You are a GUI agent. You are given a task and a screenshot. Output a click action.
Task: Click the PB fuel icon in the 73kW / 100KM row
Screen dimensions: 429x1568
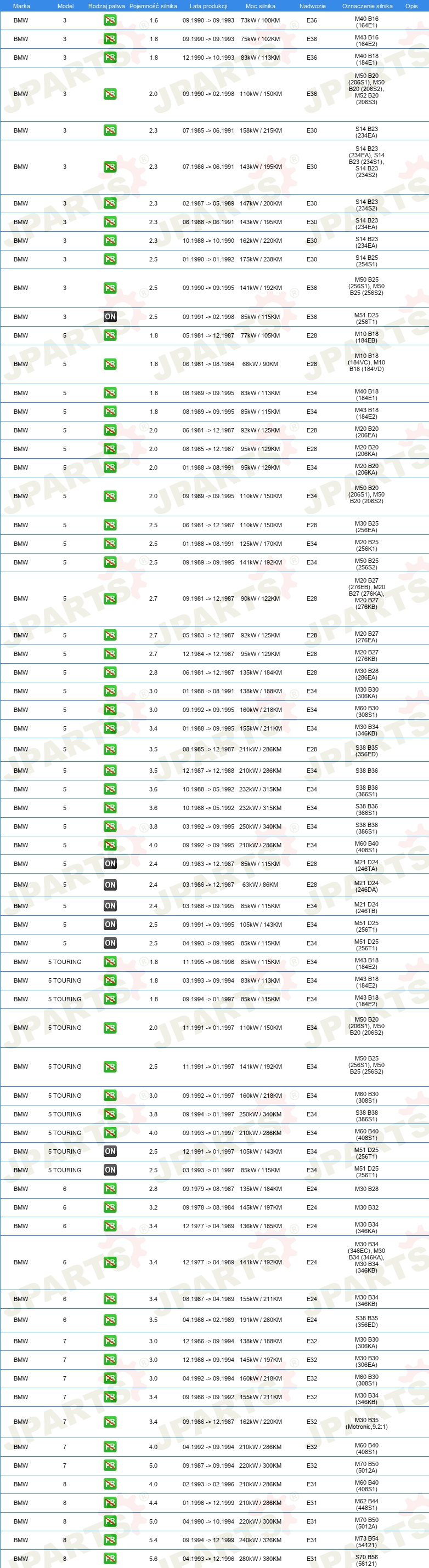click(x=110, y=20)
